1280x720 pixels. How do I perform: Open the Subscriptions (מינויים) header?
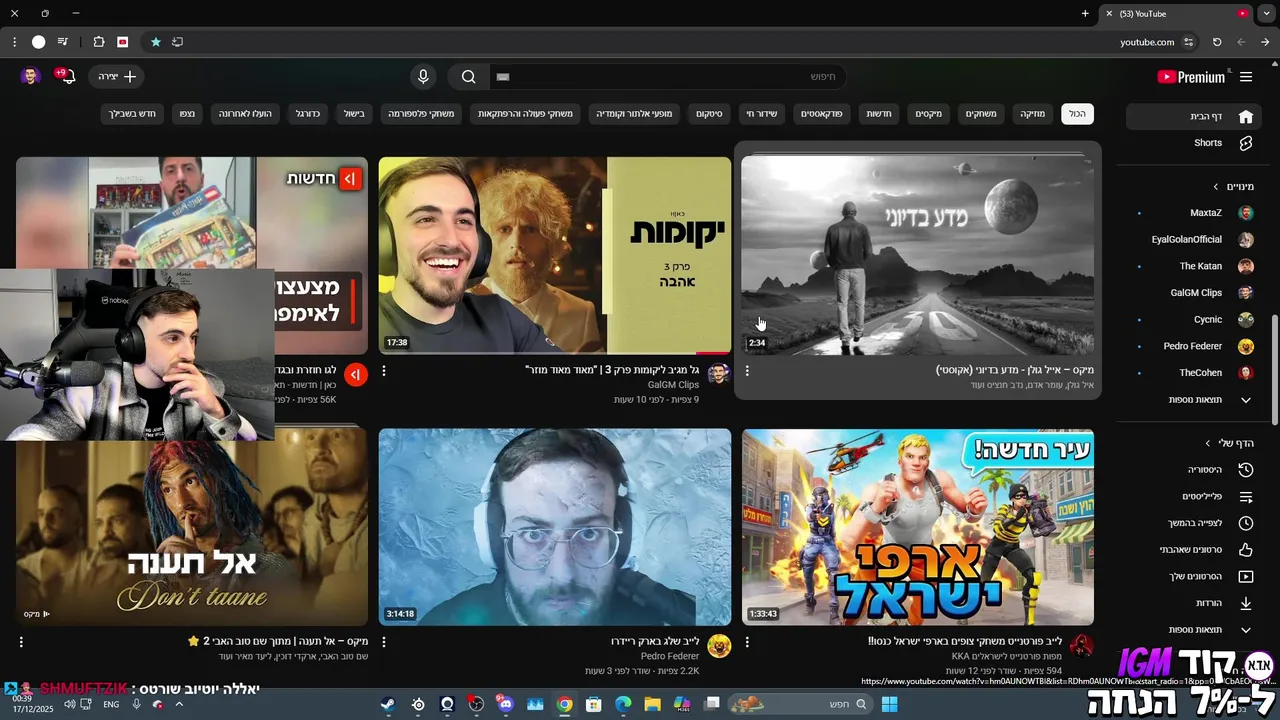[1233, 186]
